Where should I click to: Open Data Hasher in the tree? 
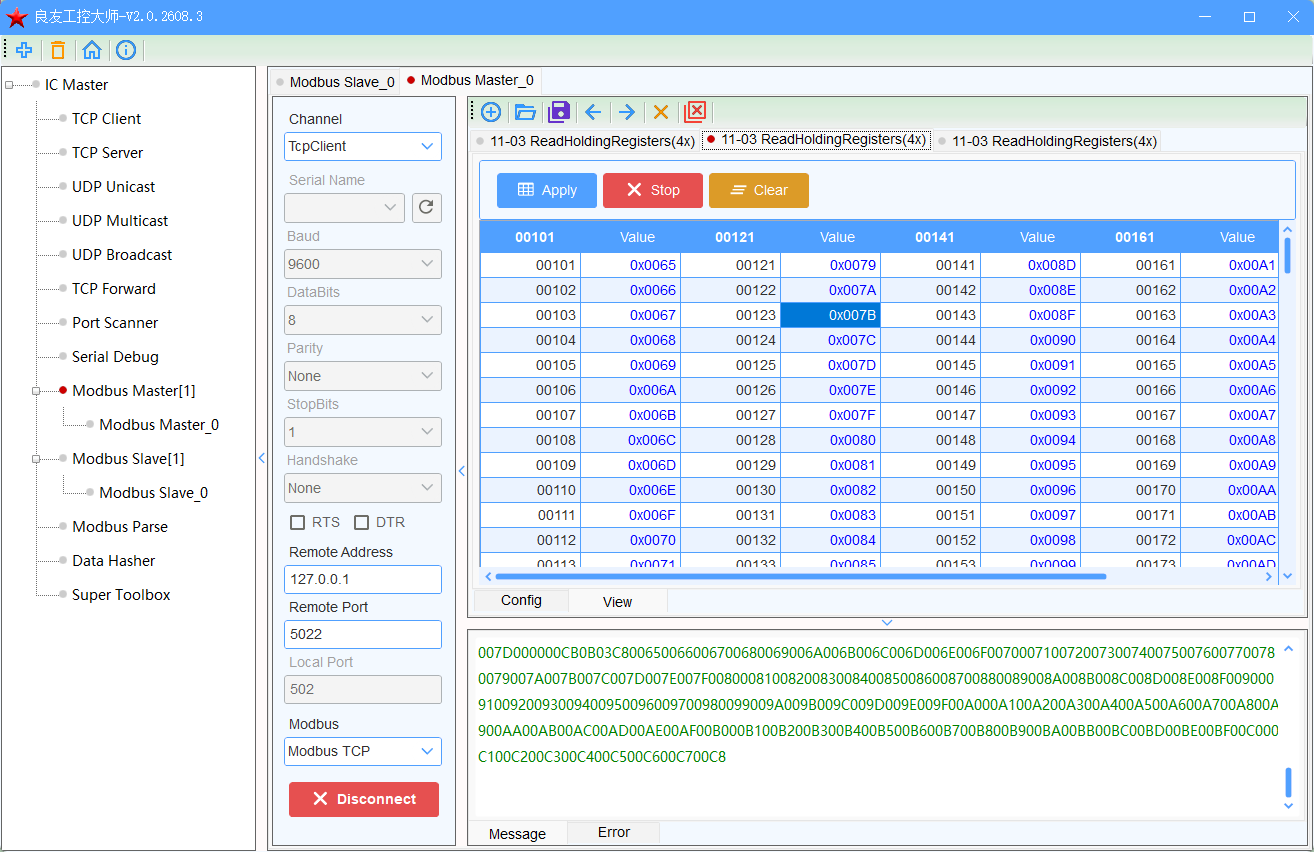[x=113, y=561]
